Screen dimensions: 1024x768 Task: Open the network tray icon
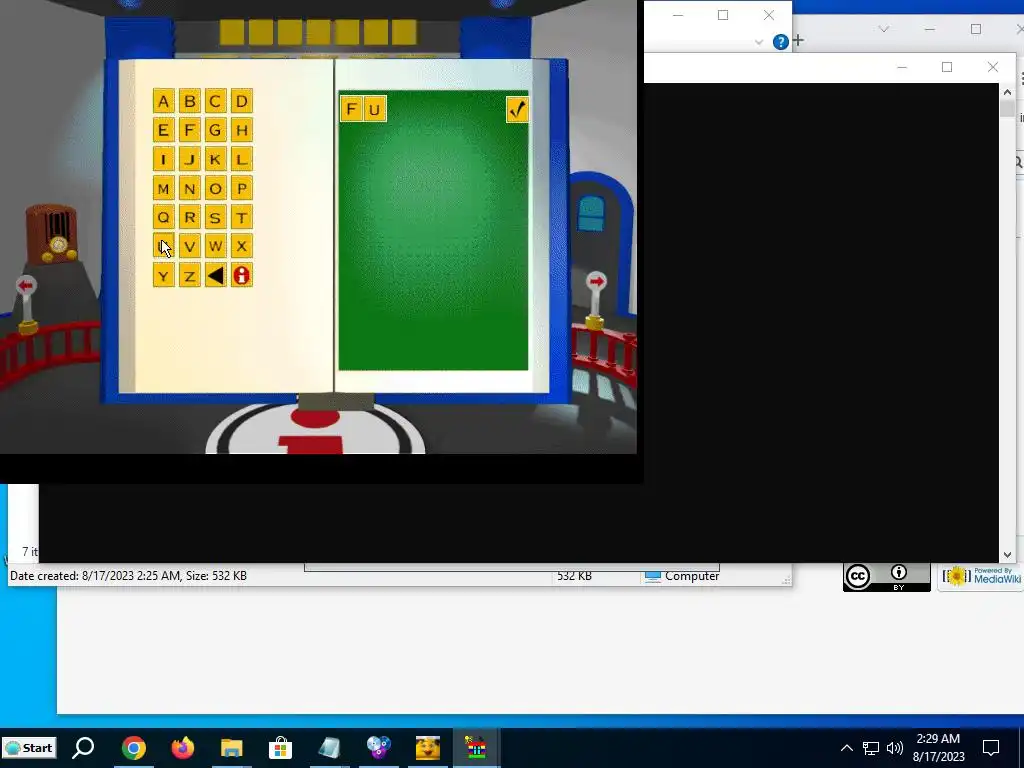[871, 748]
